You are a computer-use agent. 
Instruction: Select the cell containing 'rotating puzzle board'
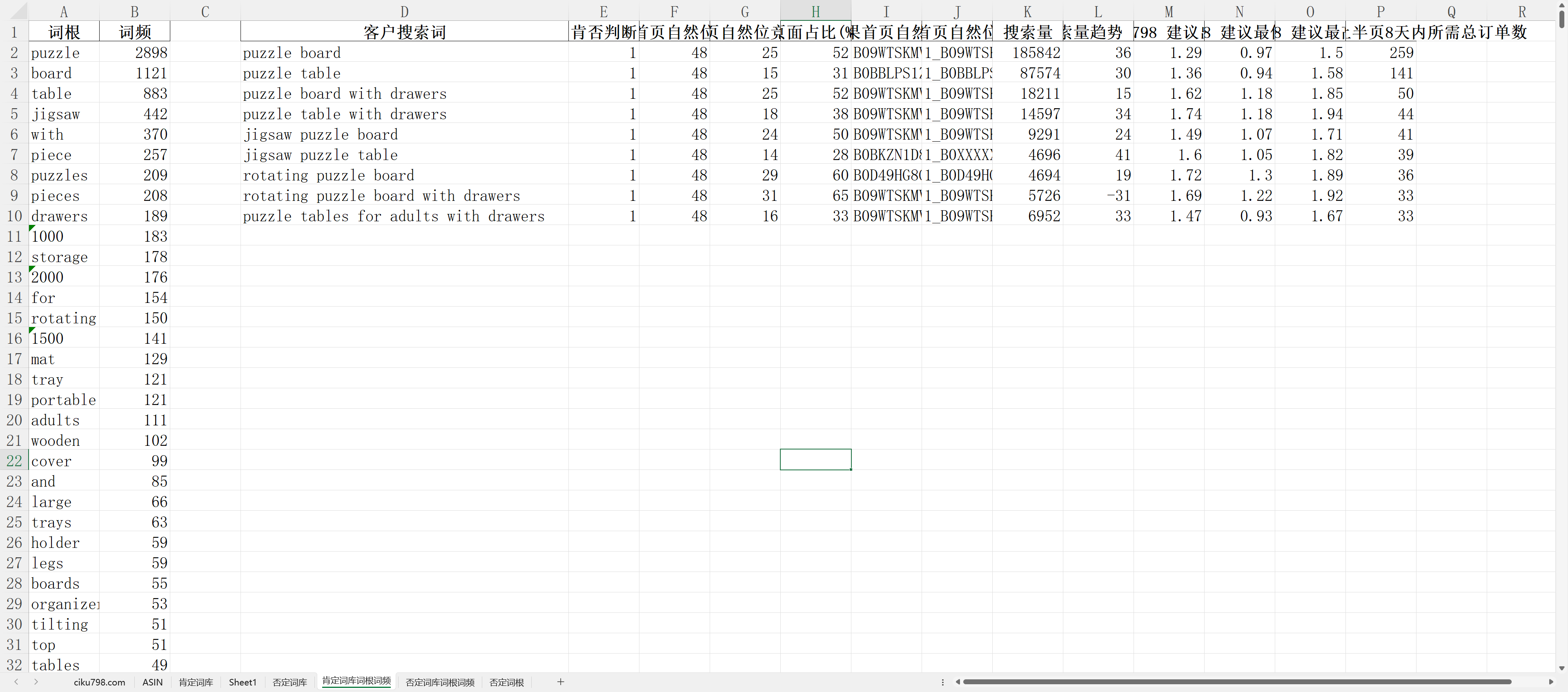(329, 175)
